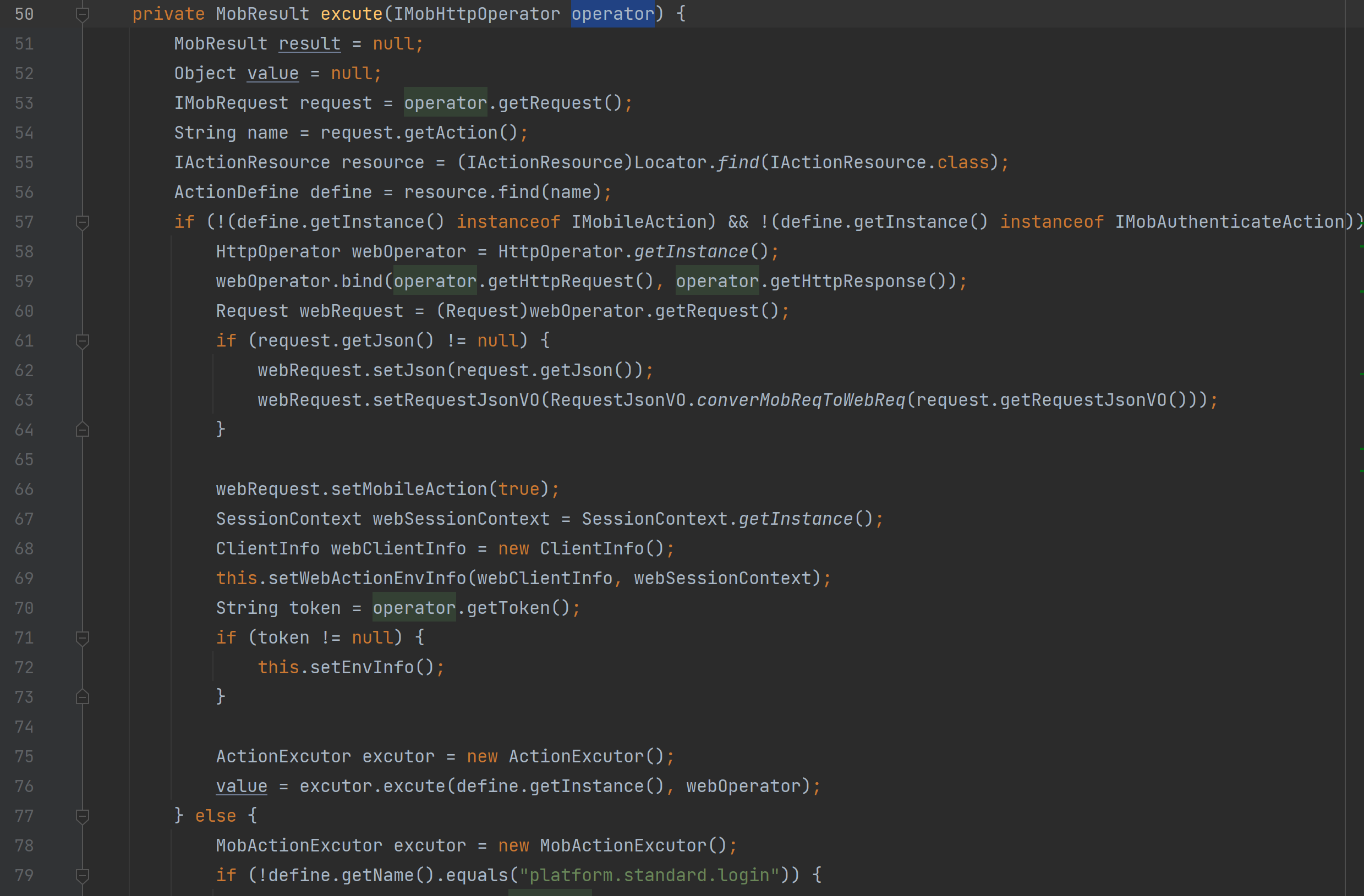1364x896 pixels.
Task: Click line number 55 in the gutter
Action: (x=24, y=163)
